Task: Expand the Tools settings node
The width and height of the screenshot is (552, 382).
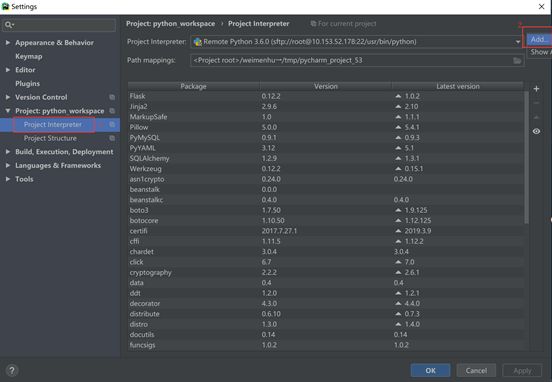Action: 8,179
